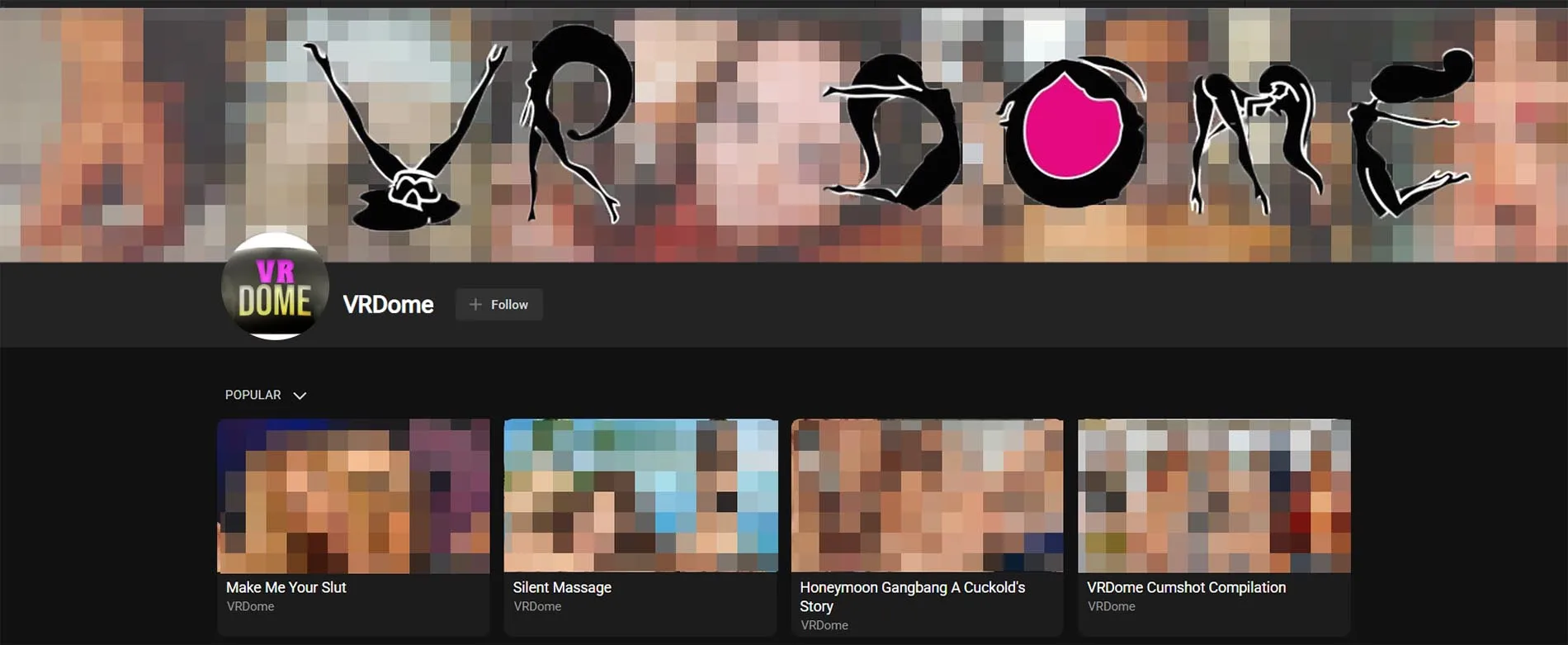
Task: Open the POPULAR sort dropdown
Action: (x=253, y=395)
